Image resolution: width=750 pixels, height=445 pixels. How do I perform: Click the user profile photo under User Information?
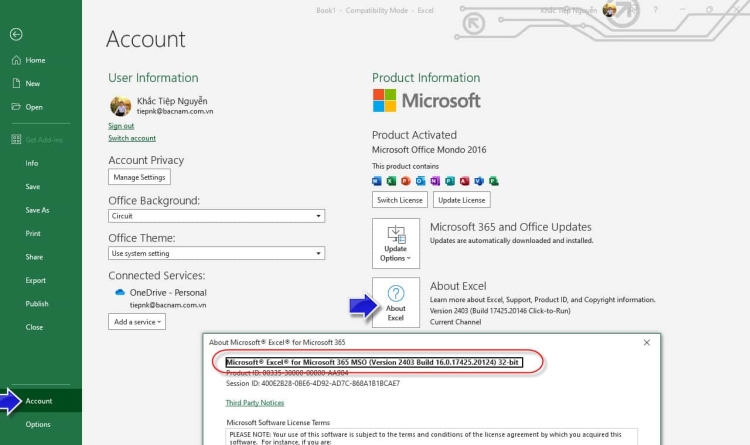click(x=120, y=107)
